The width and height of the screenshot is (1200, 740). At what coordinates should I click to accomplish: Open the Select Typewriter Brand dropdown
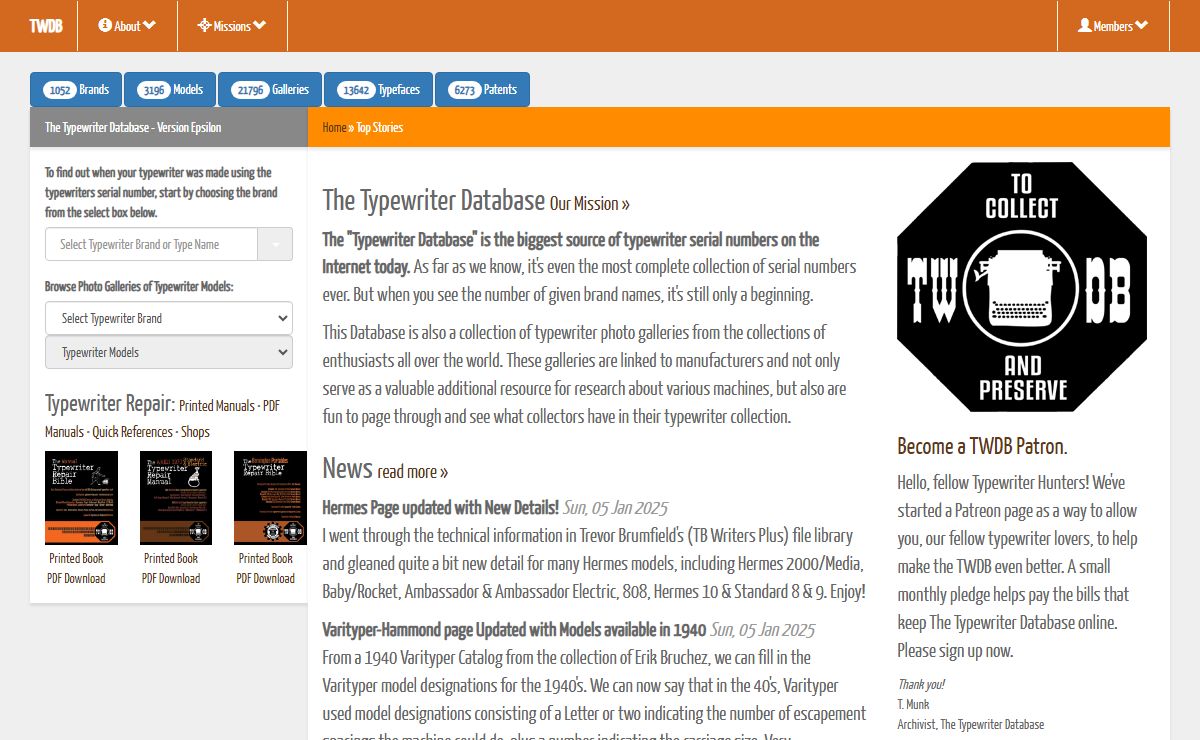169,318
